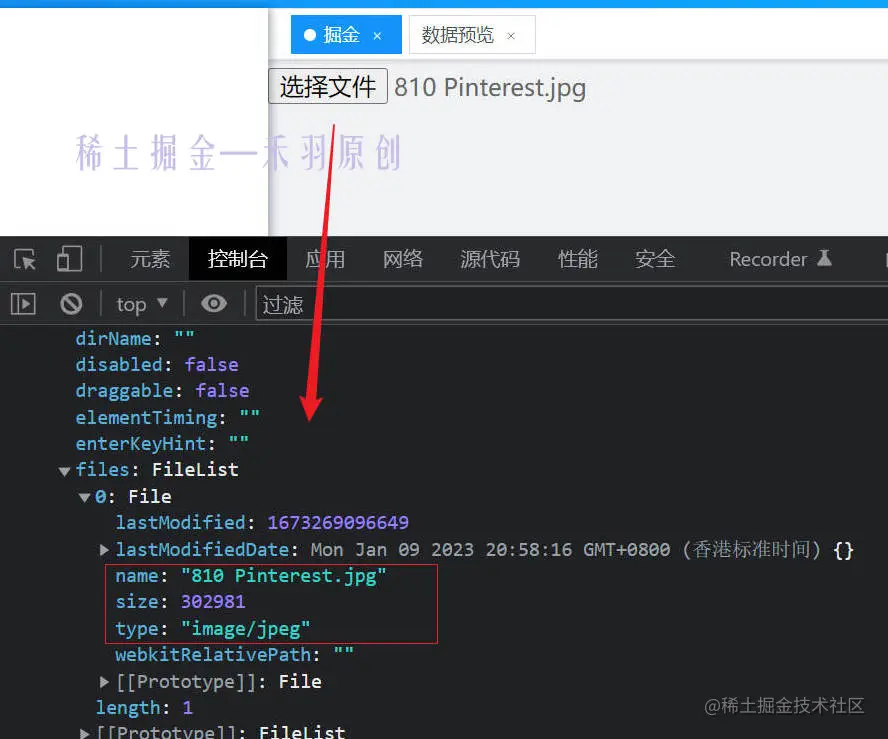The width and height of the screenshot is (888, 739).
Task: Focus the 过滤 filter input
Action: coord(572,304)
